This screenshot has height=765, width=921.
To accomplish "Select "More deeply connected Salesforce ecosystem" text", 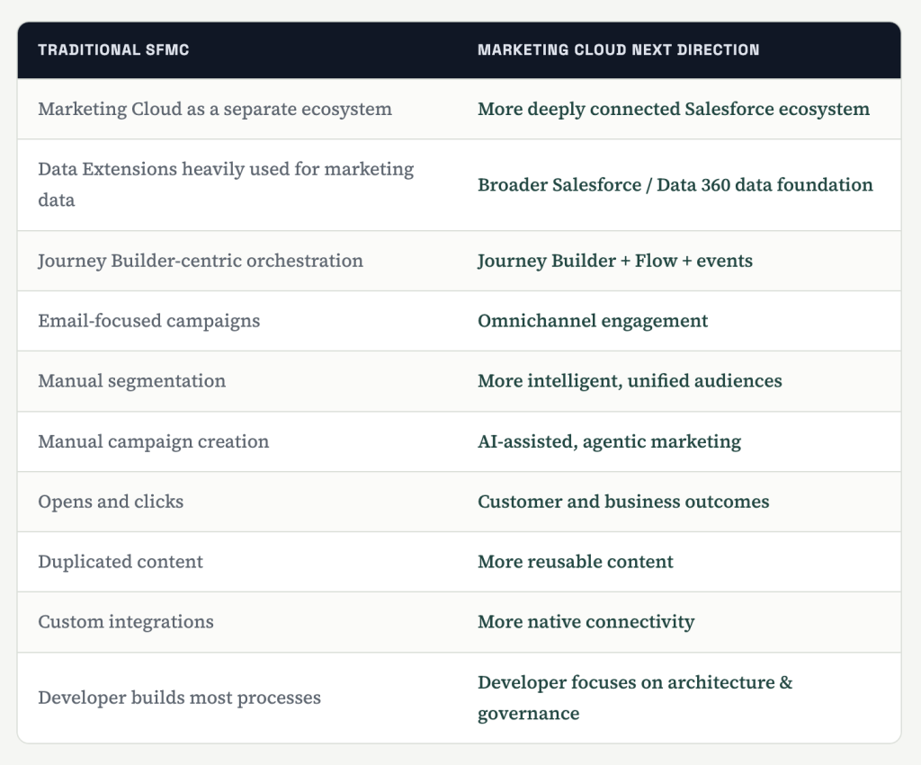I will click(x=673, y=109).
